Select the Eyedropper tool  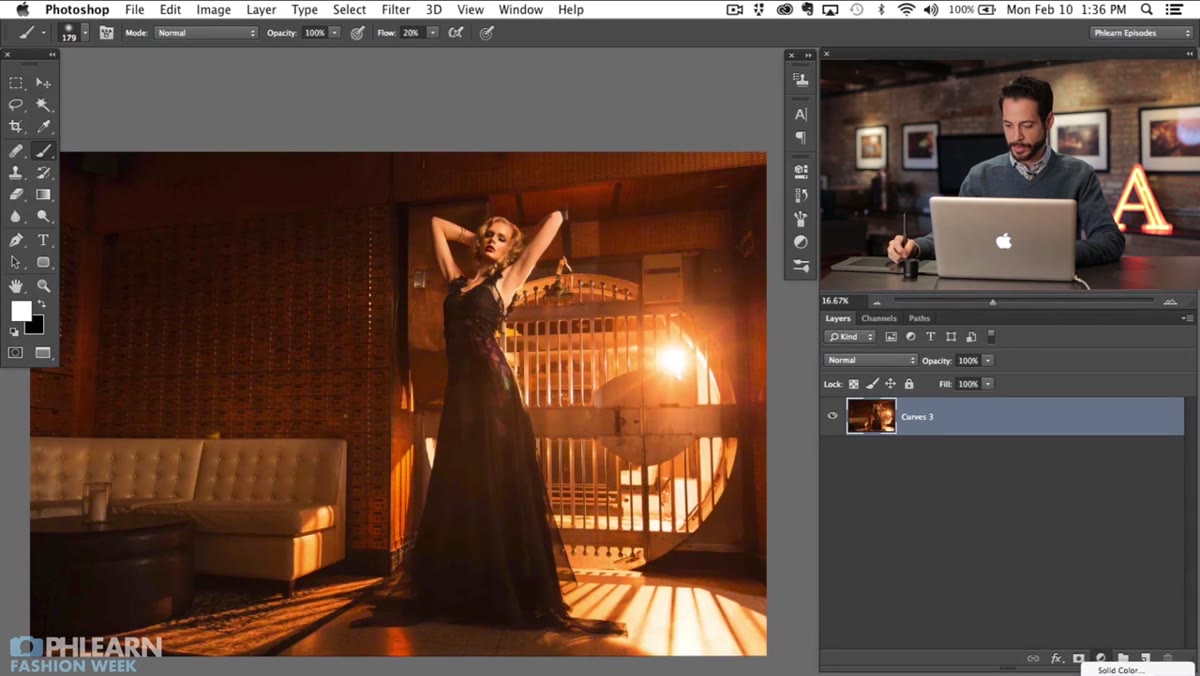(43, 127)
